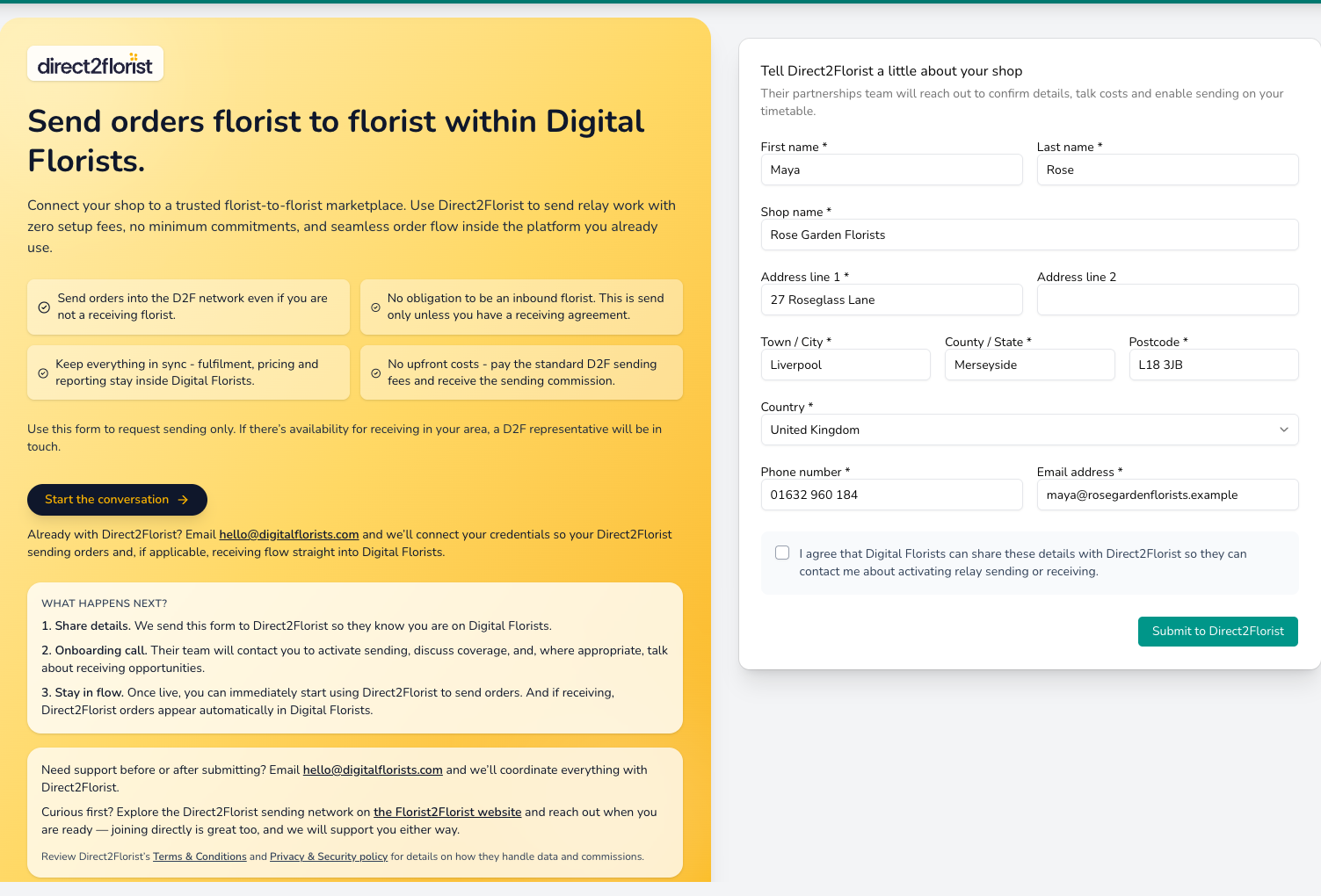Click the Email address field

point(1167,495)
